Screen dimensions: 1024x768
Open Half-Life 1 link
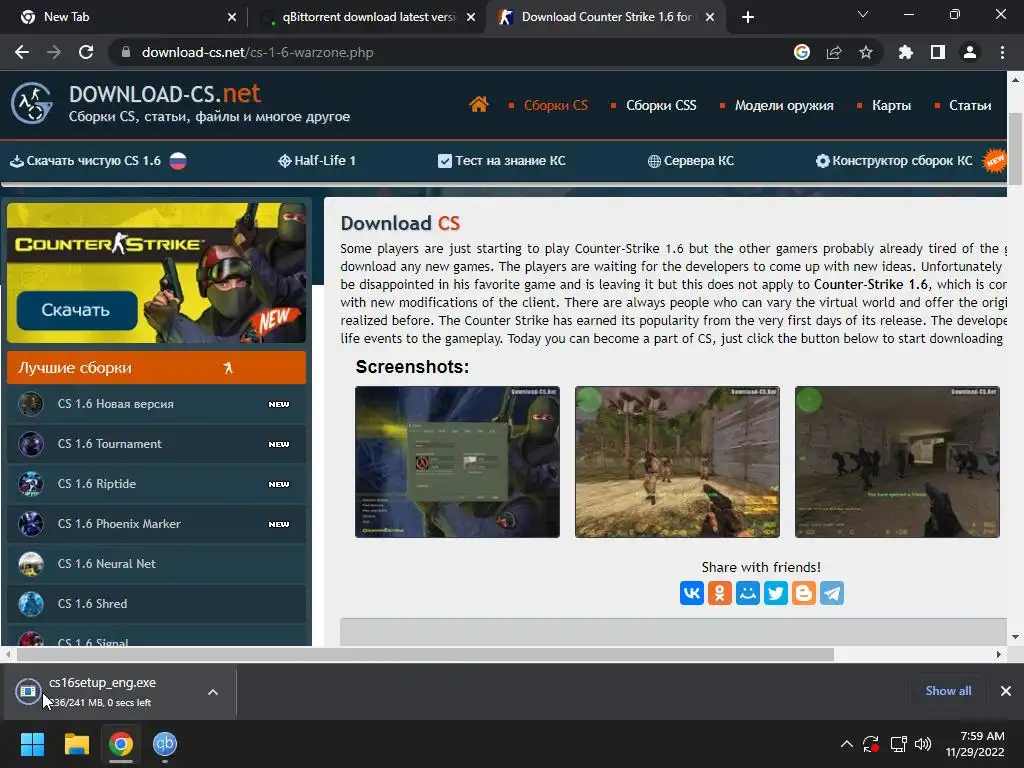point(317,161)
